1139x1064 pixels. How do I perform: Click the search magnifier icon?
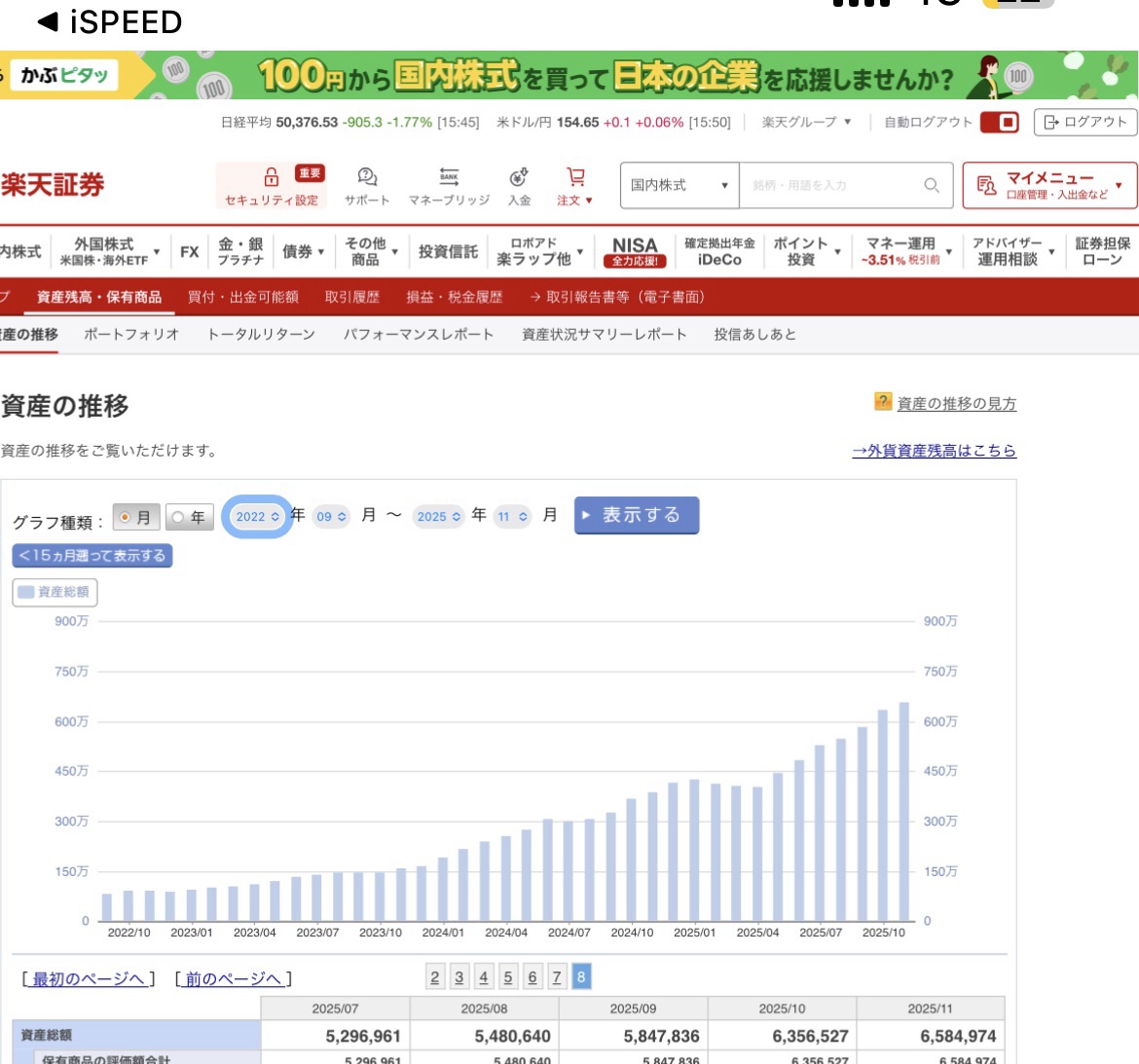(x=931, y=185)
